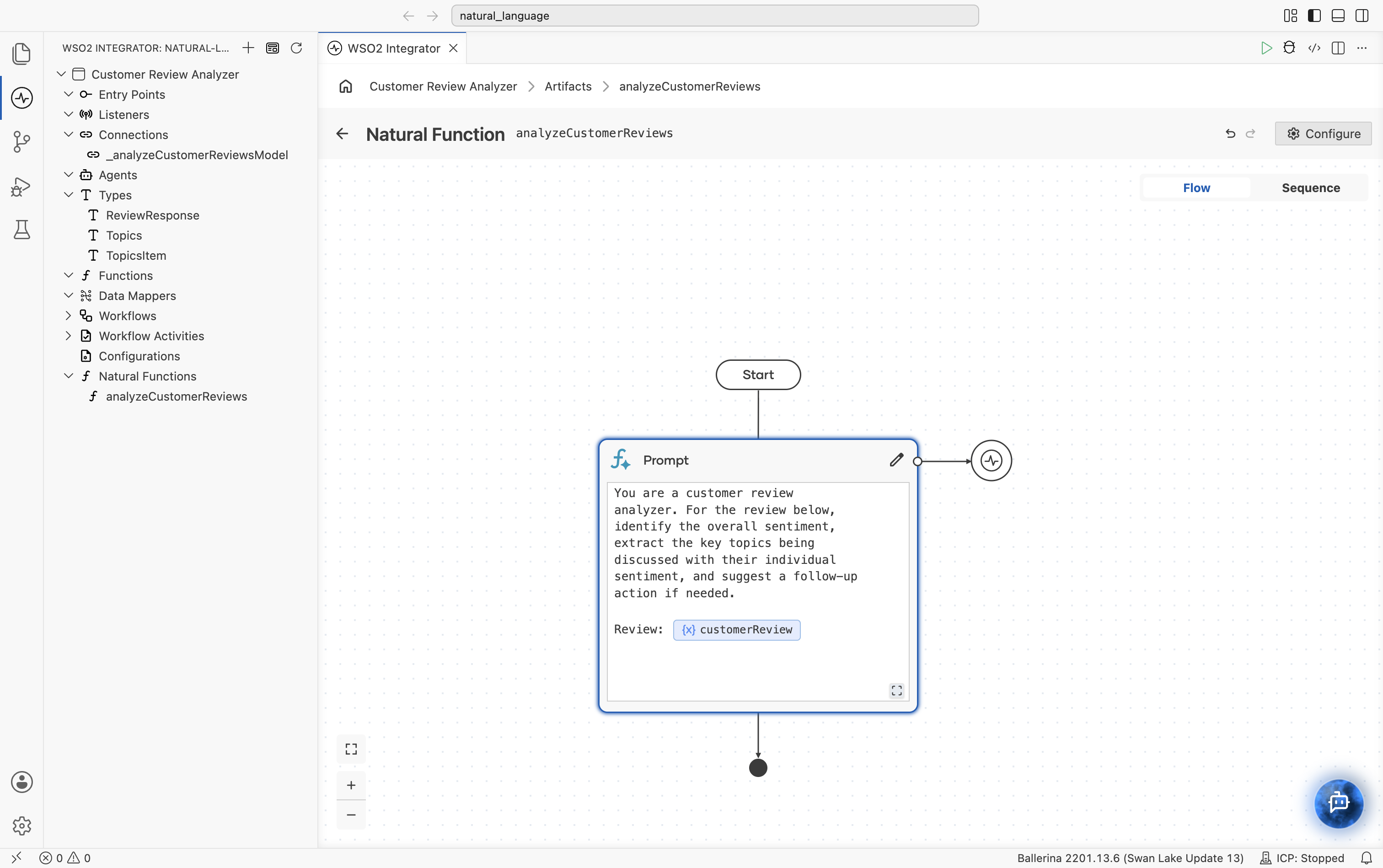
Task: Open the AI chat assistant floating button
Action: tap(1339, 803)
